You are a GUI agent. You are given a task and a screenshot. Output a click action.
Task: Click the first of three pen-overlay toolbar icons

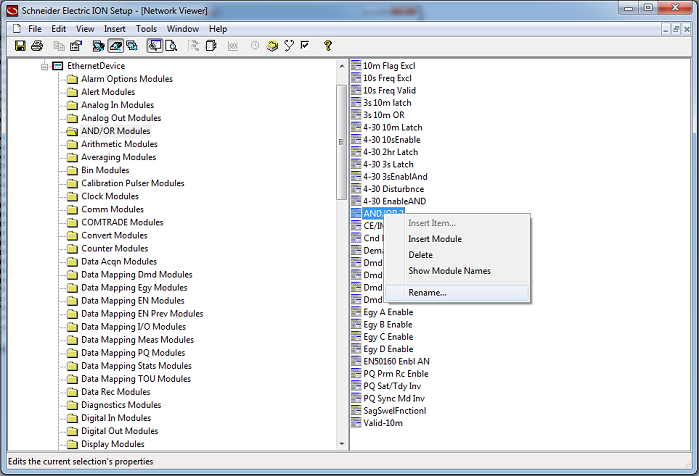point(99,45)
